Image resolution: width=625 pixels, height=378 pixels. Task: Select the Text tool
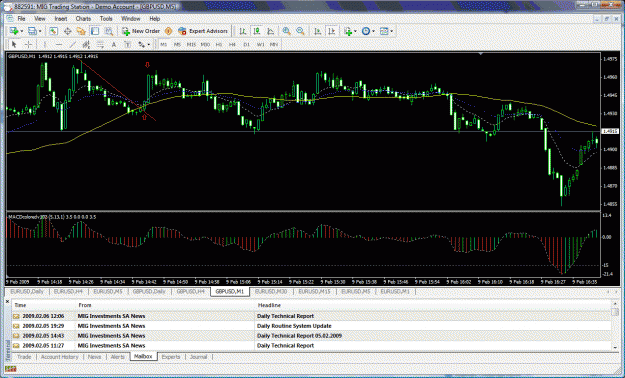pyautogui.click(x=114, y=45)
